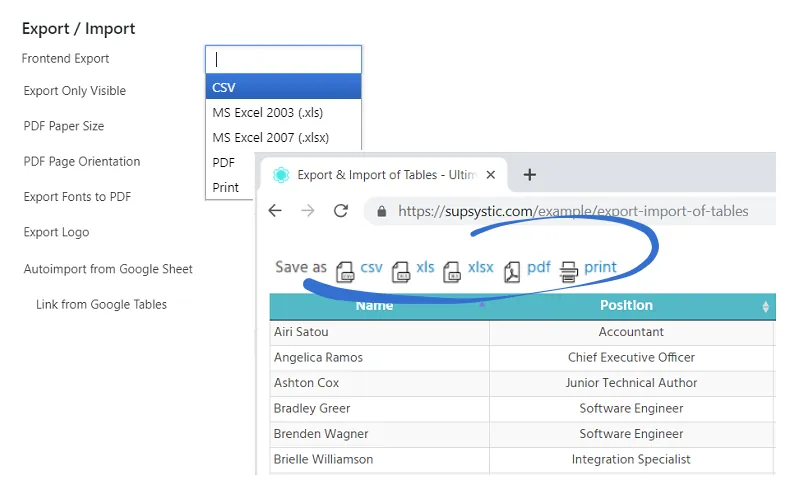The image size is (800, 500).
Task: Click the padlock site security icon
Action: pos(381,211)
